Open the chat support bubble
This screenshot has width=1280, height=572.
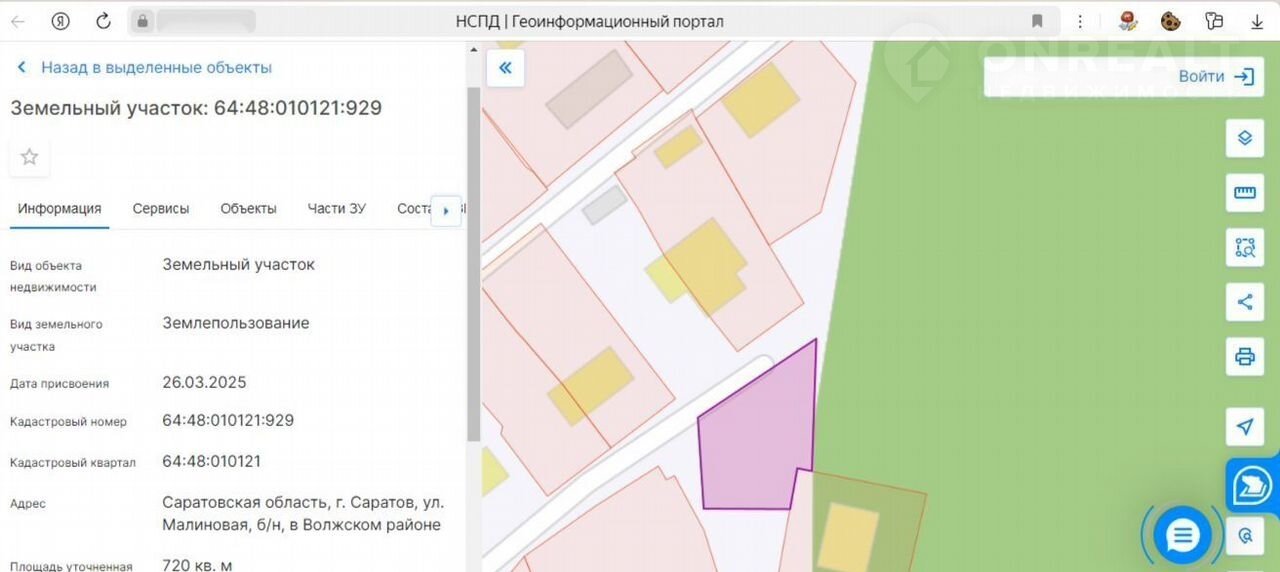coord(1182,536)
